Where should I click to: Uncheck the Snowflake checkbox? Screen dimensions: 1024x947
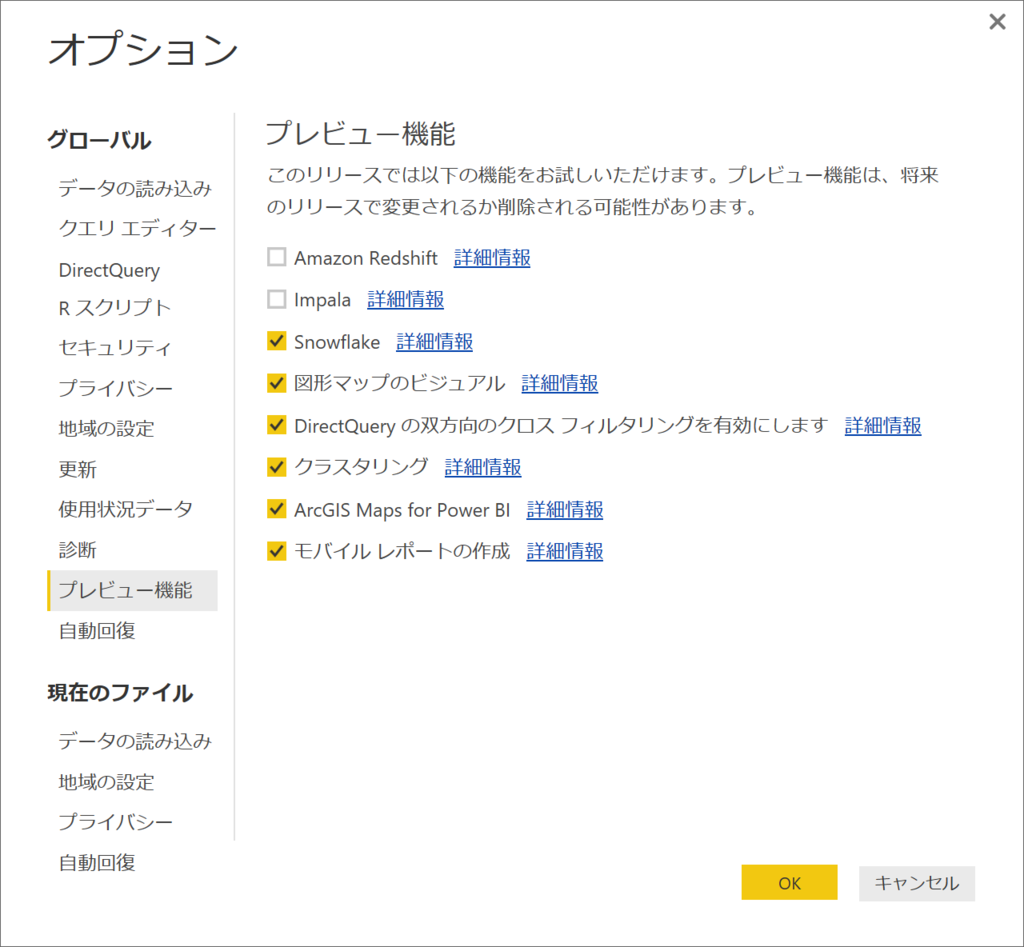point(276,341)
